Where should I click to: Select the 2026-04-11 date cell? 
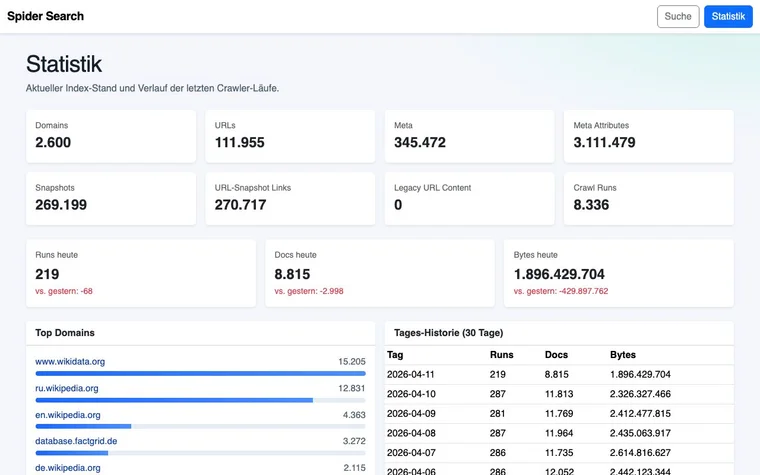(411, 375)
